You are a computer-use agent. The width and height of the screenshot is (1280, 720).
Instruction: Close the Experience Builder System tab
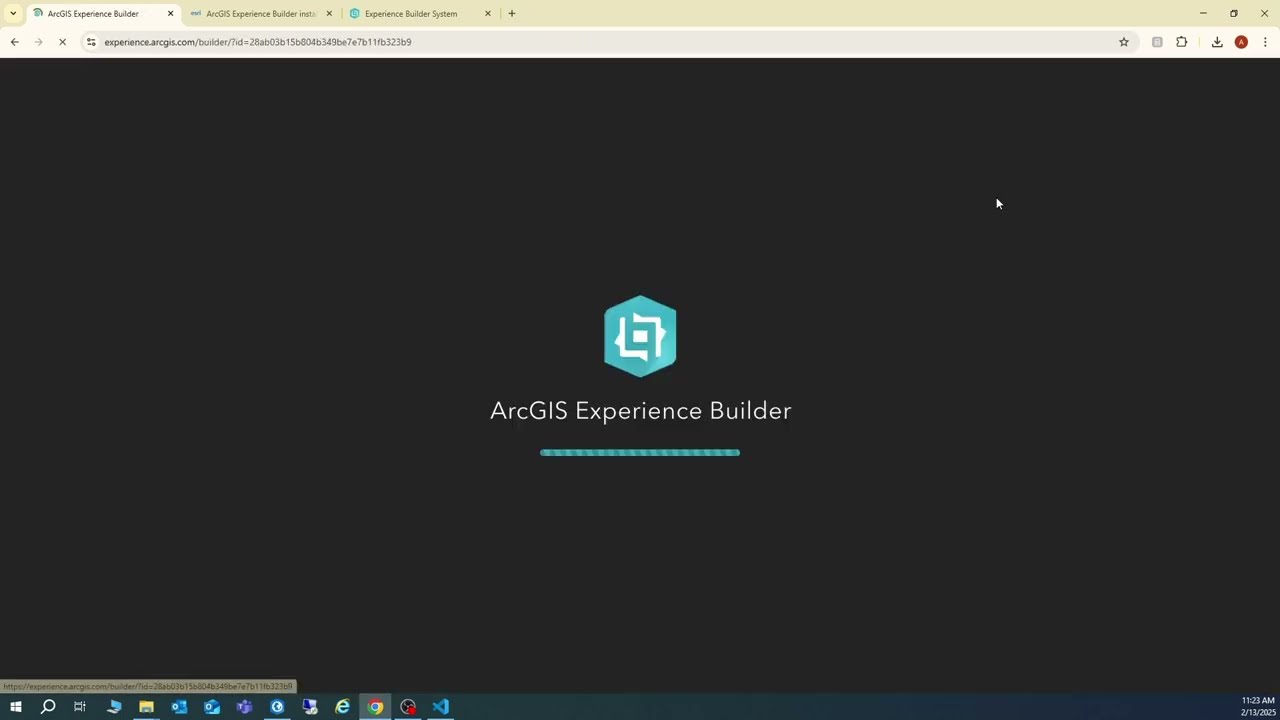coord(488,14)
